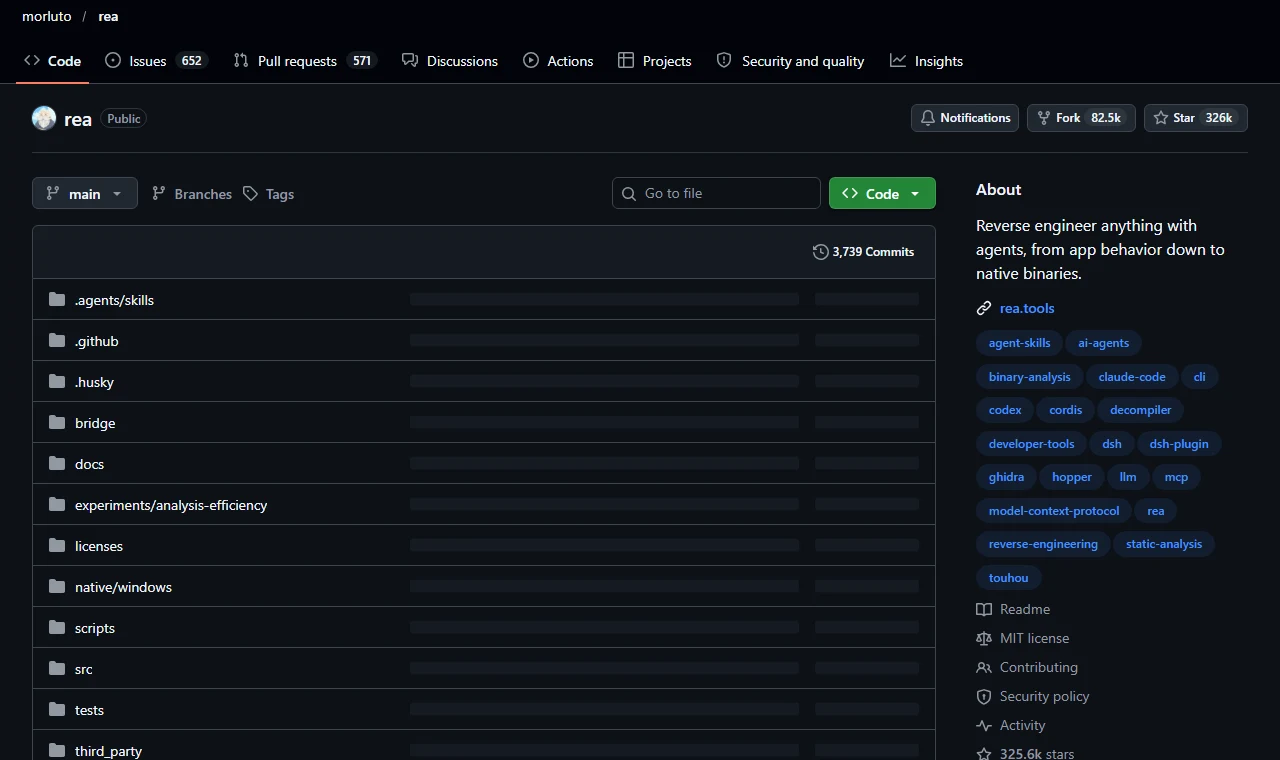The image size is (1280, 760).
Task: Open the green Code dropdown
Action: point(882,193)
